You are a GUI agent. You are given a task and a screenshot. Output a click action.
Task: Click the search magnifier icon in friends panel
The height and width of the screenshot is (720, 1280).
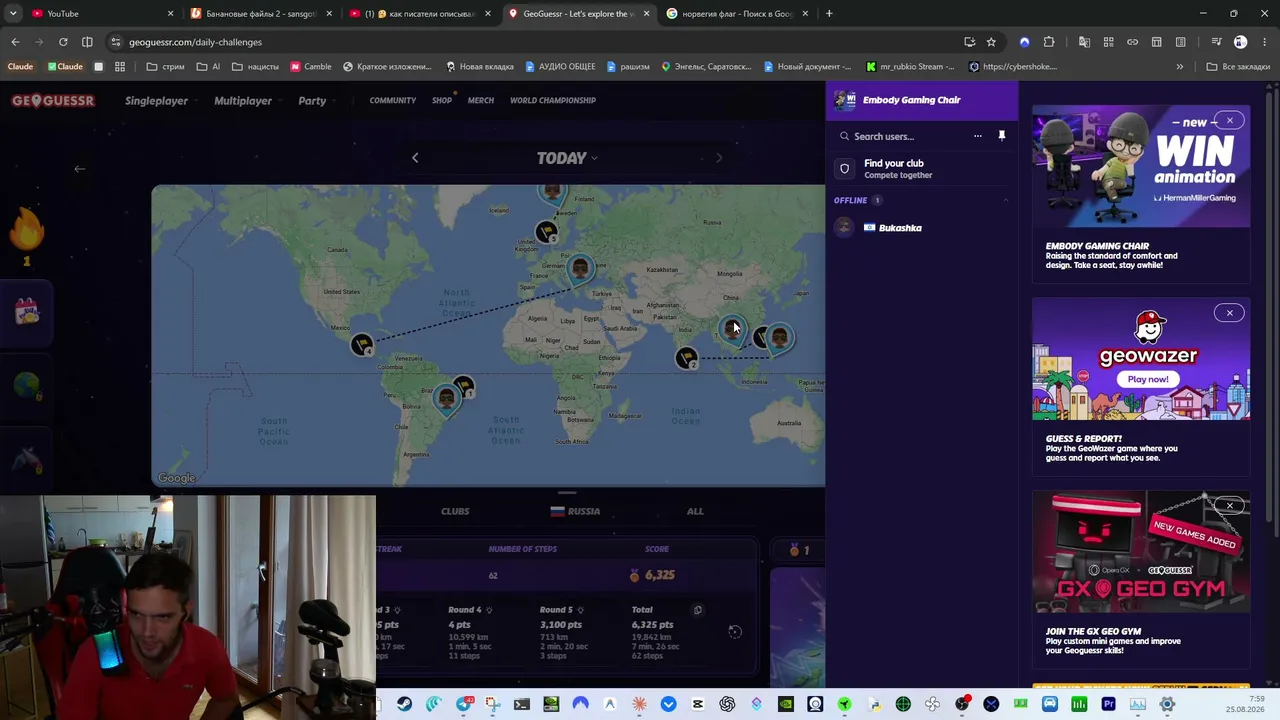844,136
